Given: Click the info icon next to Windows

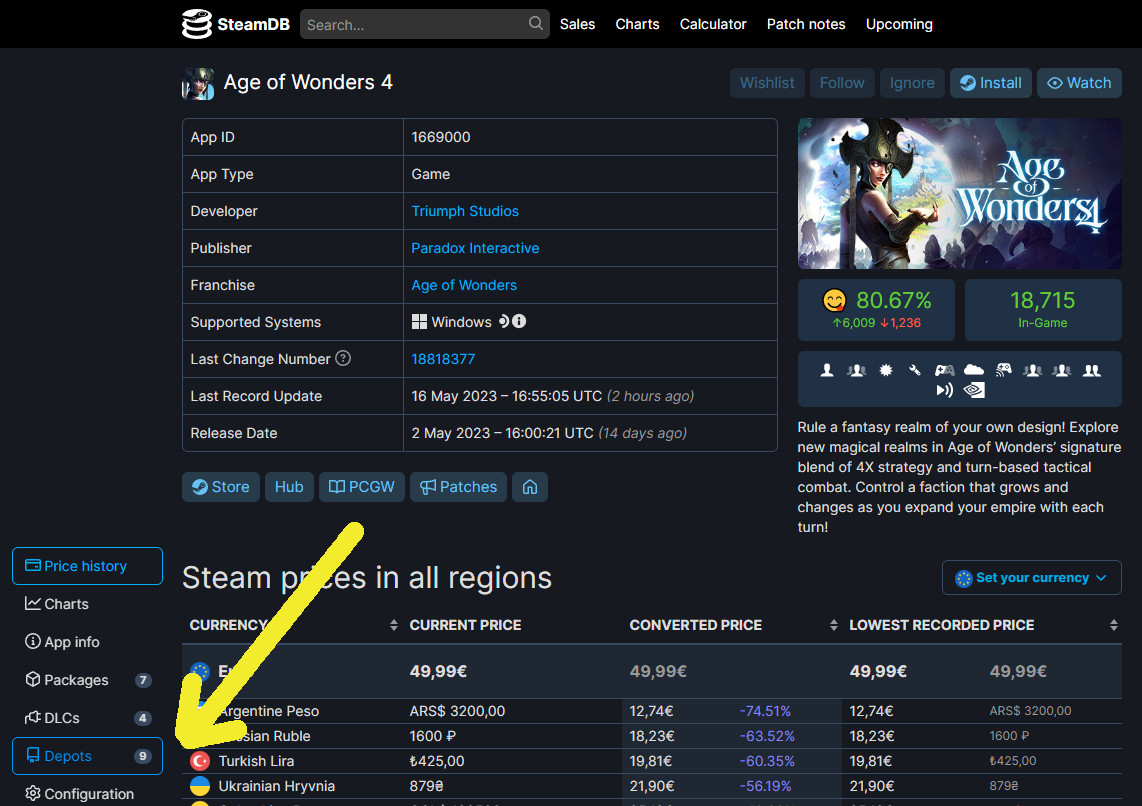Looking at the screenshot, I should (x=519, y=321).
